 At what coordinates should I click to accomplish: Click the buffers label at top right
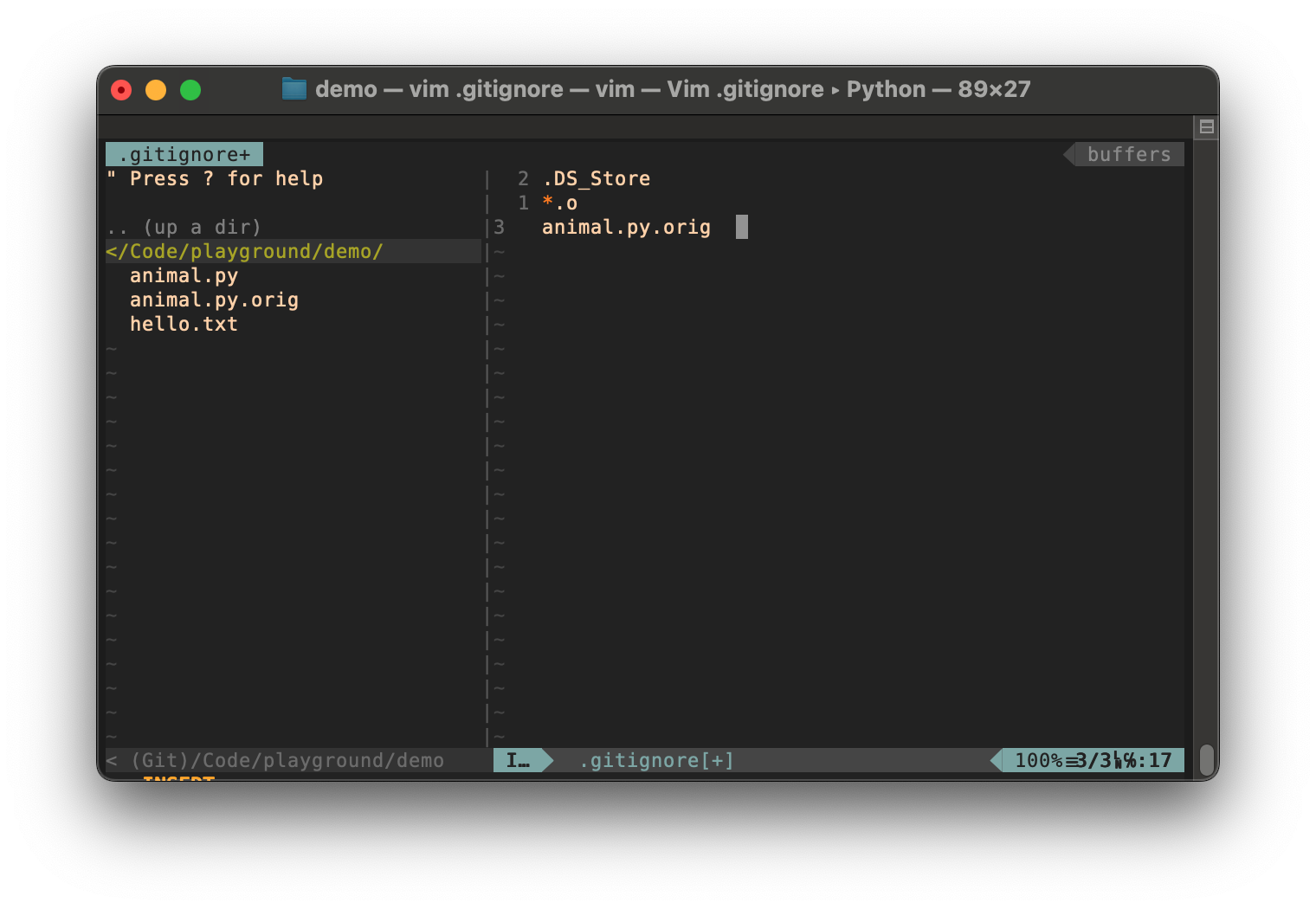(1128, 154)
